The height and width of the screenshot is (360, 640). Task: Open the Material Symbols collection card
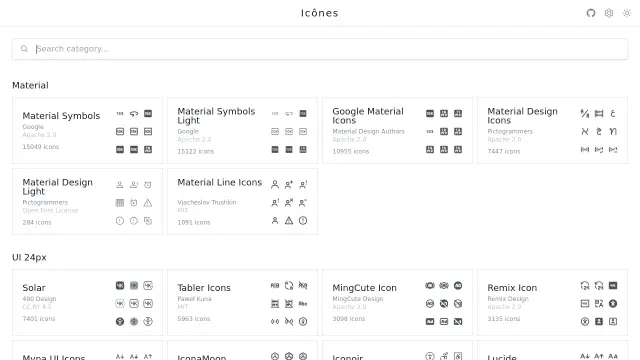click(87, 130)
